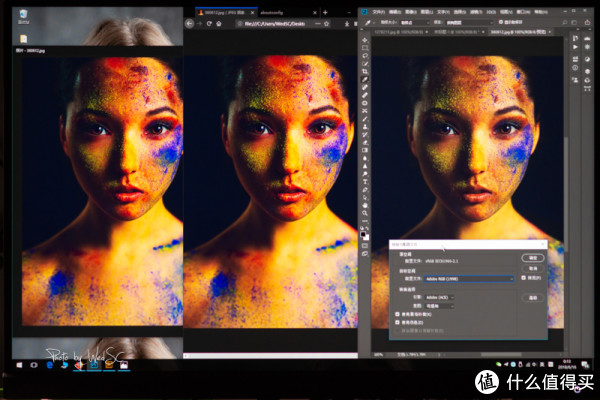Click Cancel (取消) in the dialog

(533, 268)
